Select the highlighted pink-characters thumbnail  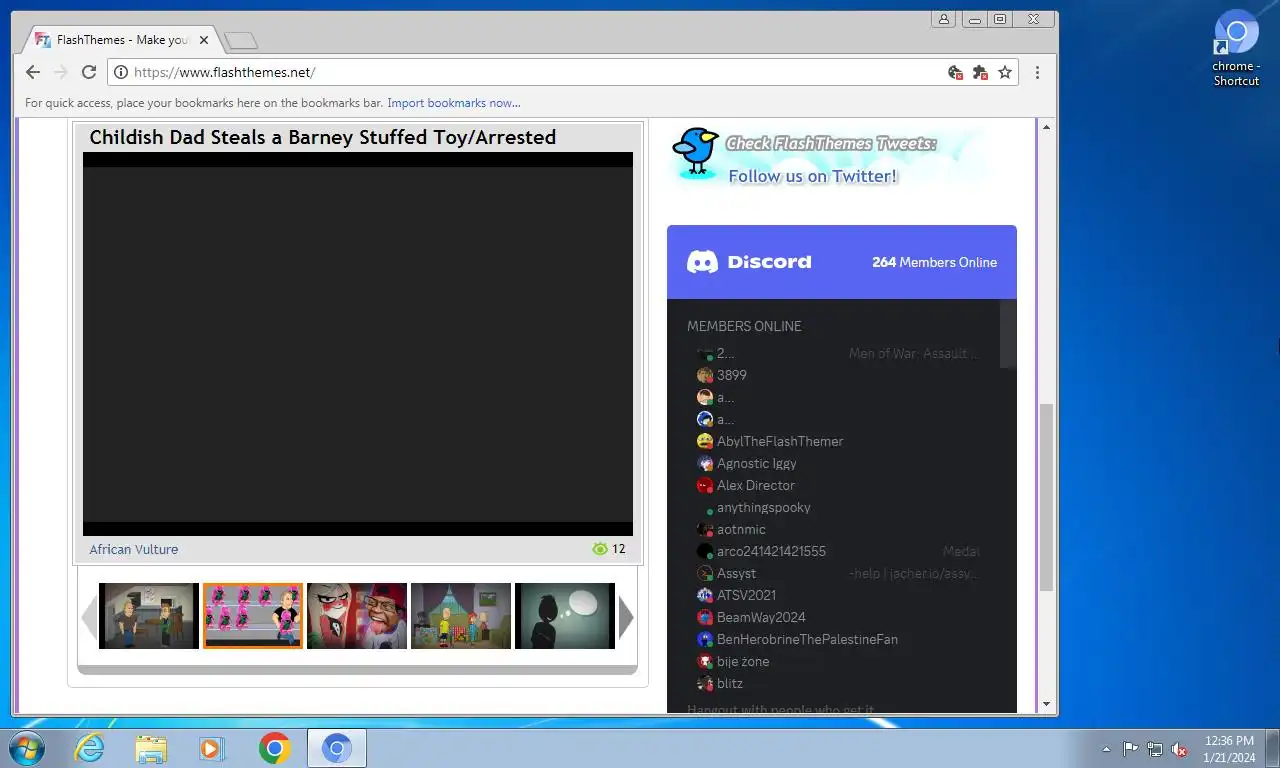click(253, 616)
